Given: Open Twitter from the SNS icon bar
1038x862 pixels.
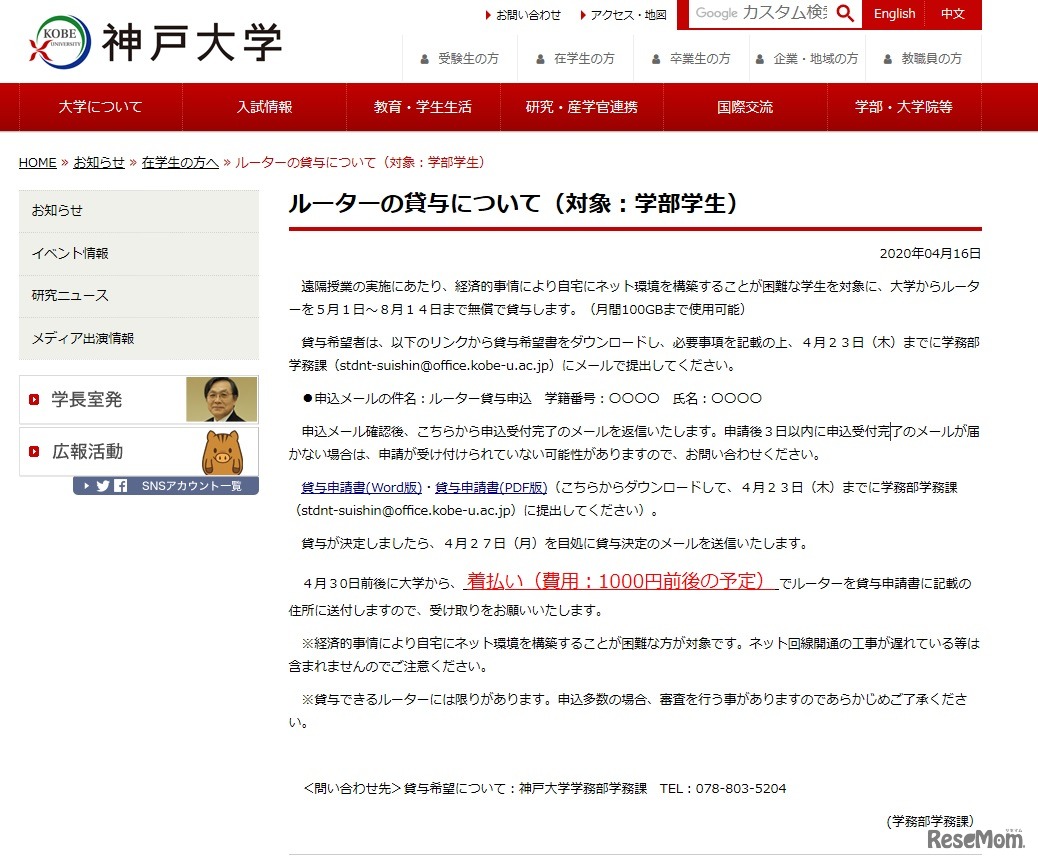Looking at the screenshot, I should (x=102, y=486).
